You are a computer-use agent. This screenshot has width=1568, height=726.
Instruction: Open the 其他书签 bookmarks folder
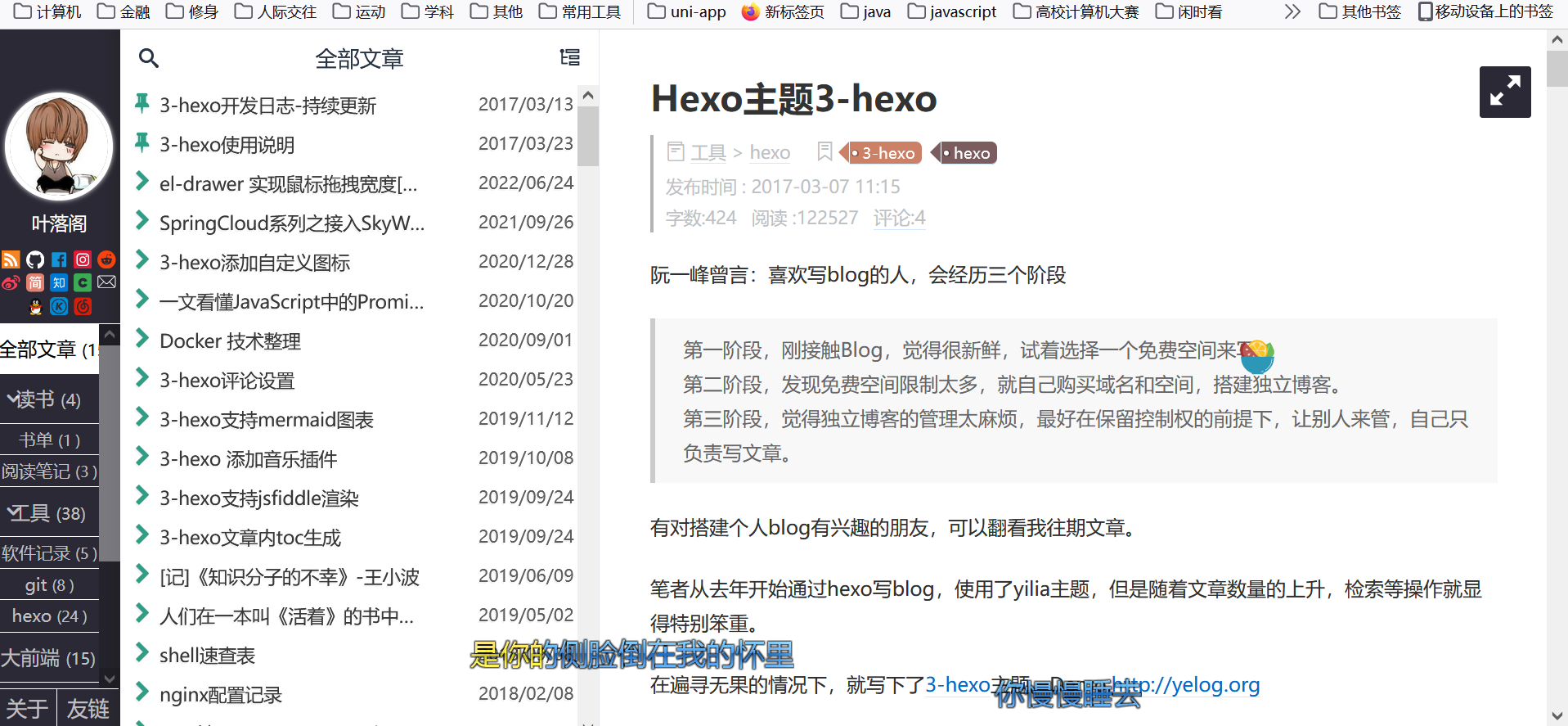[1360, 12]
